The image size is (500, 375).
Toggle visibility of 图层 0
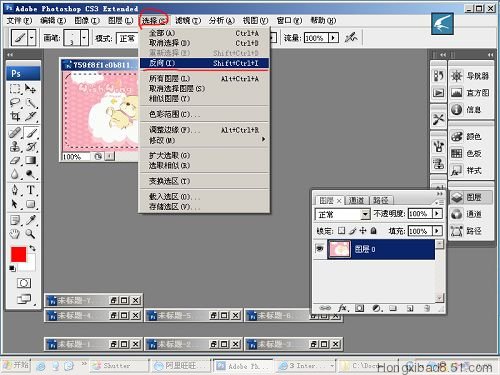320,248
